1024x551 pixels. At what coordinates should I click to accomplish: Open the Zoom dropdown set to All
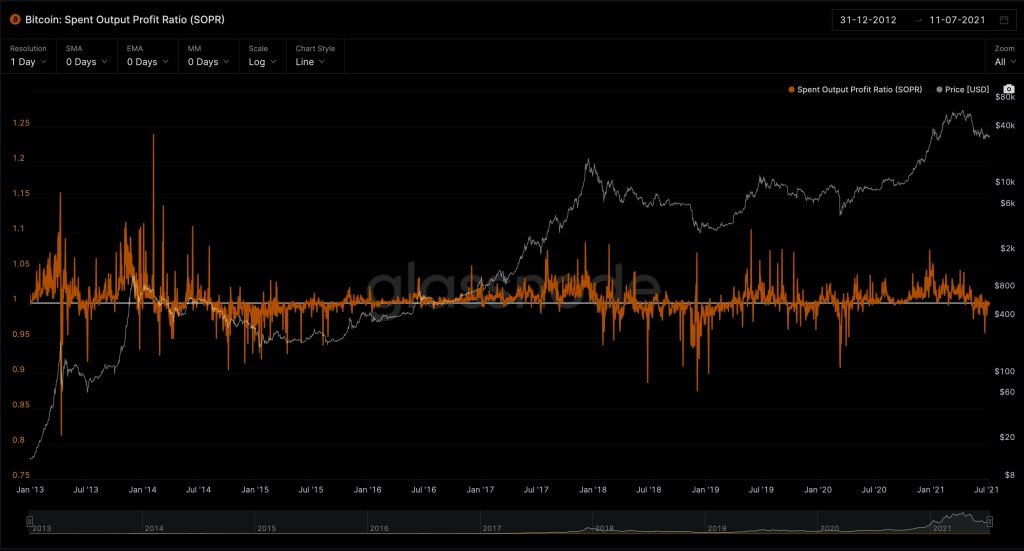click(1004, 62)
